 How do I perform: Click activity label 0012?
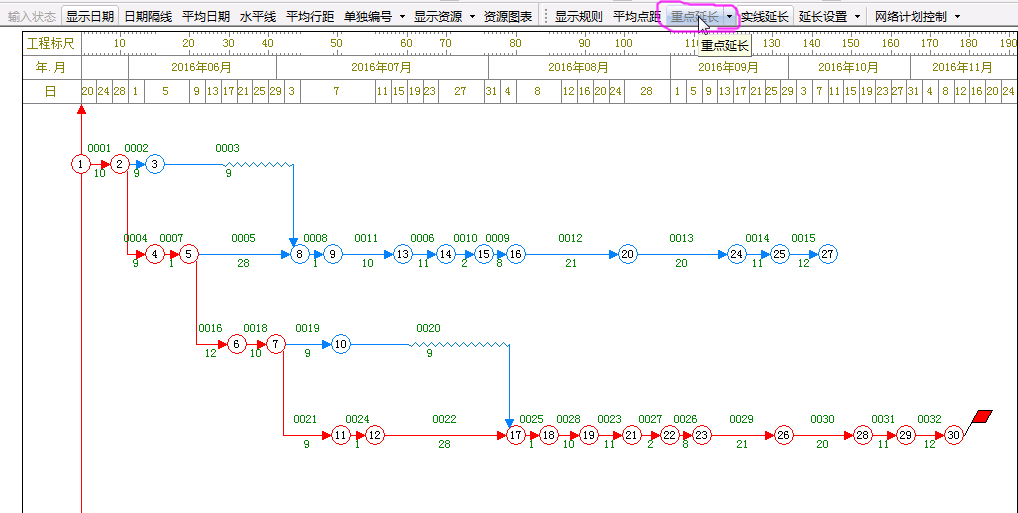coord(570,238)
